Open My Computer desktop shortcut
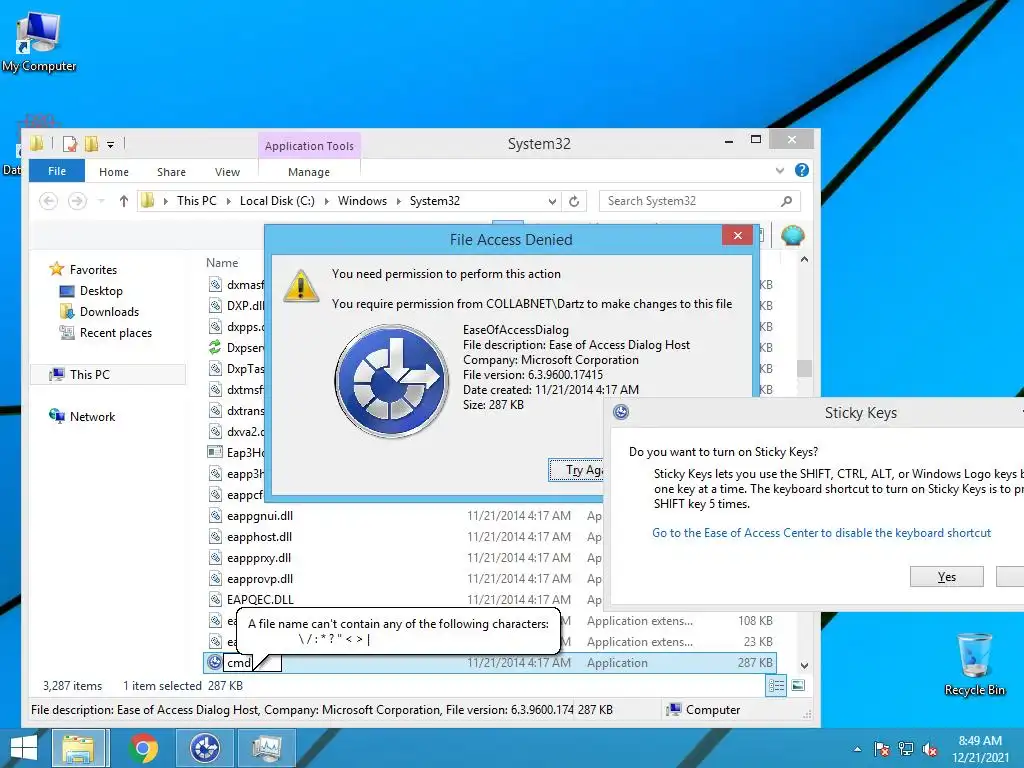 tap(39, 42)
